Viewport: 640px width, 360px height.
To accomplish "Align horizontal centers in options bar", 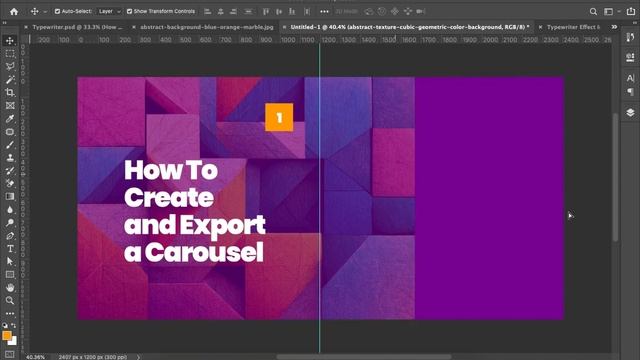I will [x=220, y=11].
